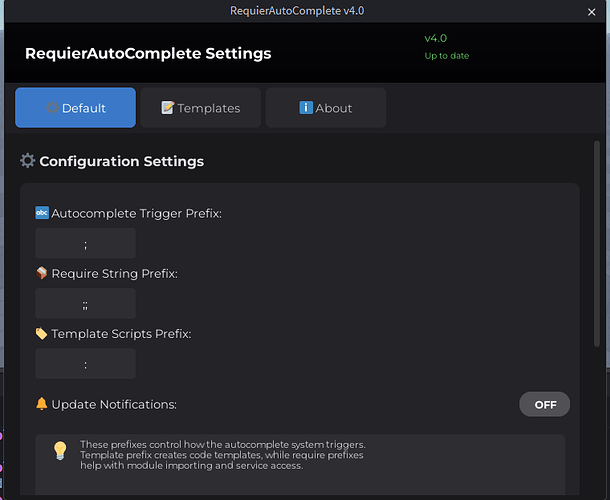The image size is (610, 500).
Task: Click the info icon on About tab
Action: click(306, 107)
